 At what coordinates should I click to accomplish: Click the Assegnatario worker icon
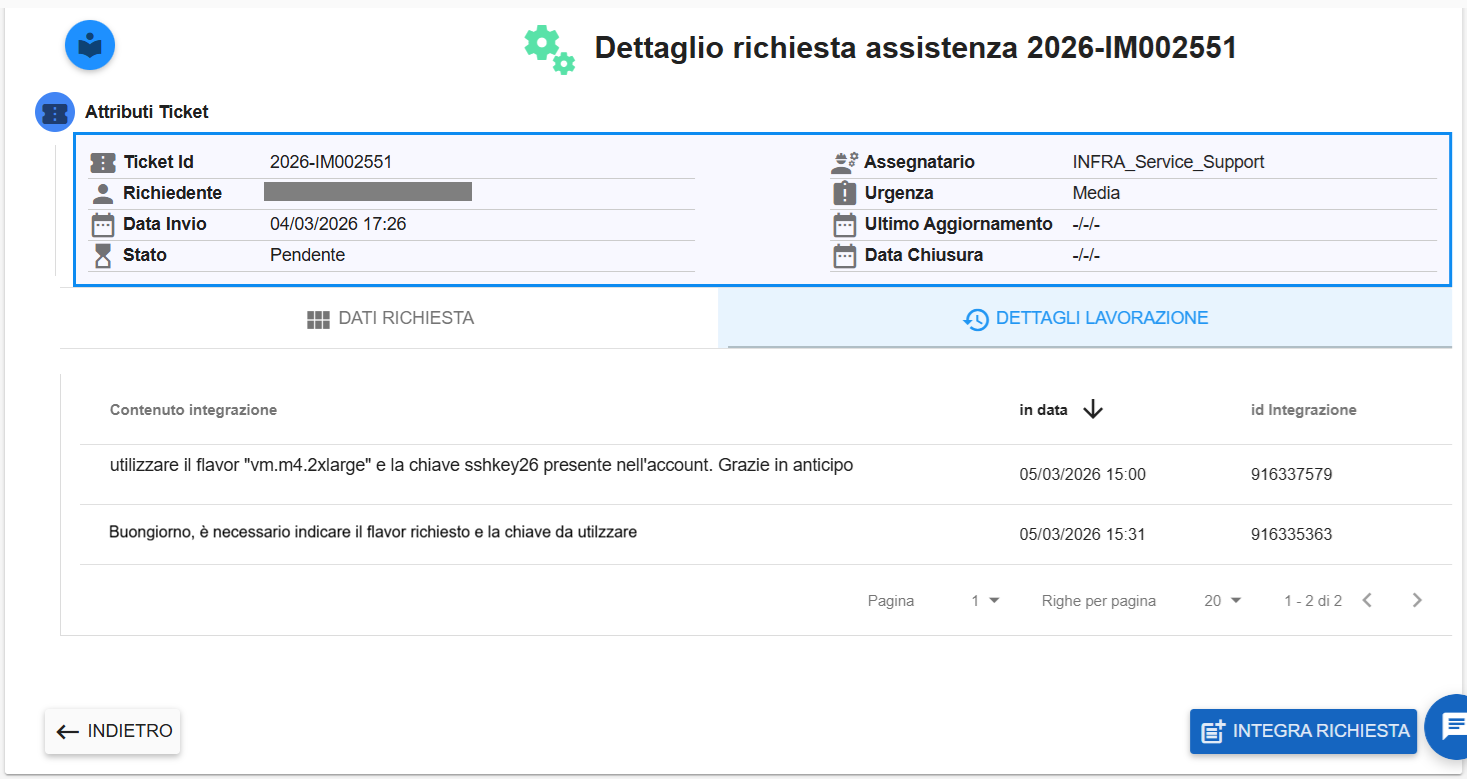pyautogui.click(x=845, y=162)
